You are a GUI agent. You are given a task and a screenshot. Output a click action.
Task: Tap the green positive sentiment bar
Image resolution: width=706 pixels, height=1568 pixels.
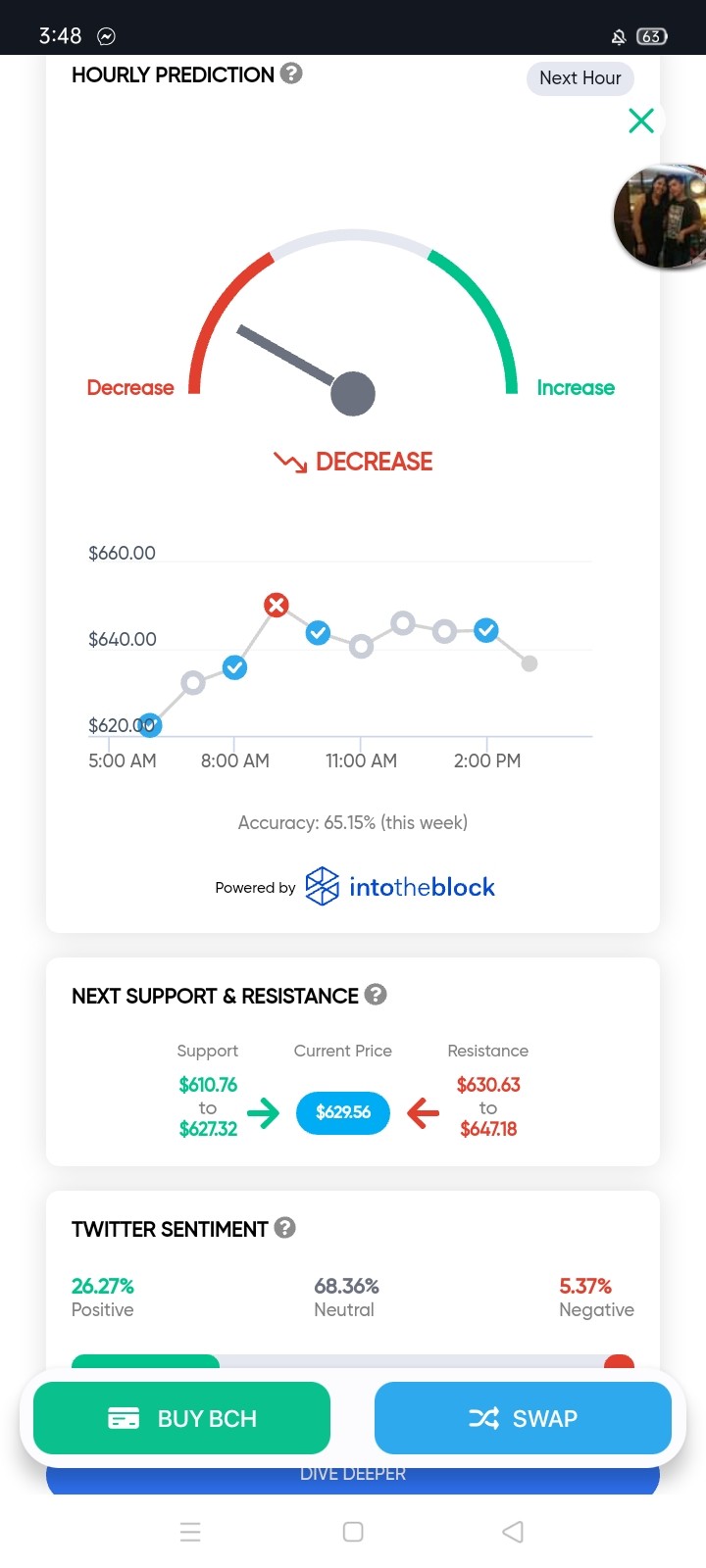click(x=145, y=1361)
